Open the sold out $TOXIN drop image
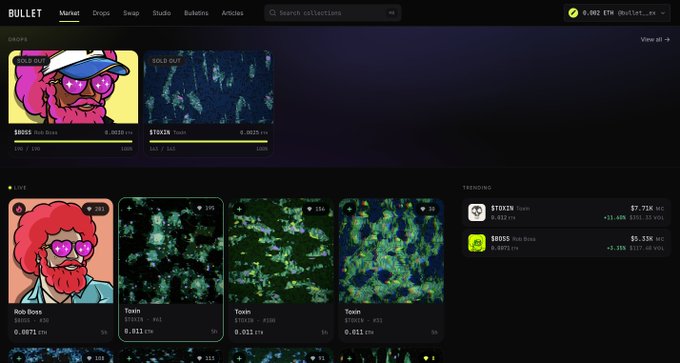Image resolution: width=680 pixels, height=363 pixels. [209, 87]
